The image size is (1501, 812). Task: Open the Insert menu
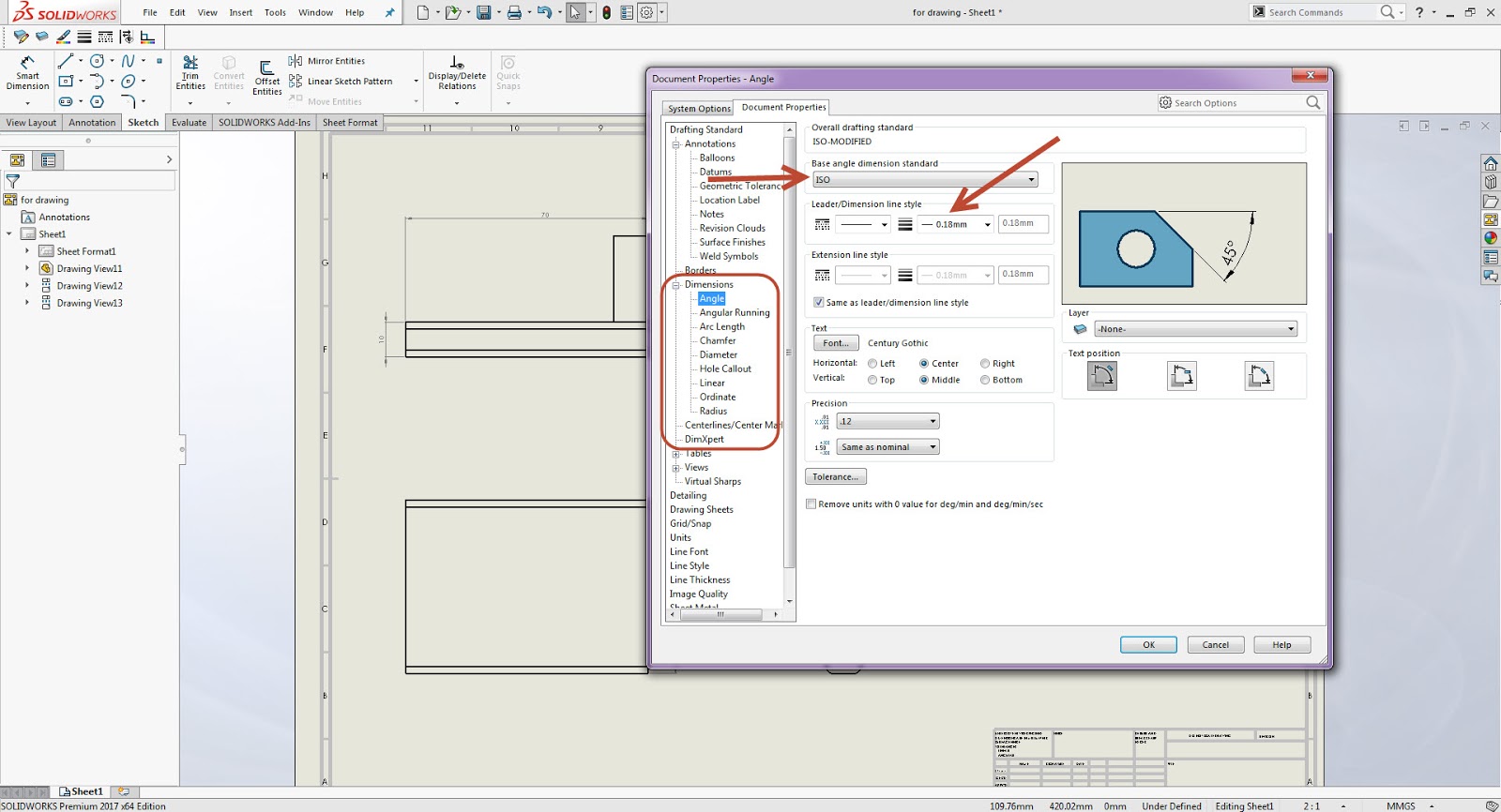coord(241,13)
